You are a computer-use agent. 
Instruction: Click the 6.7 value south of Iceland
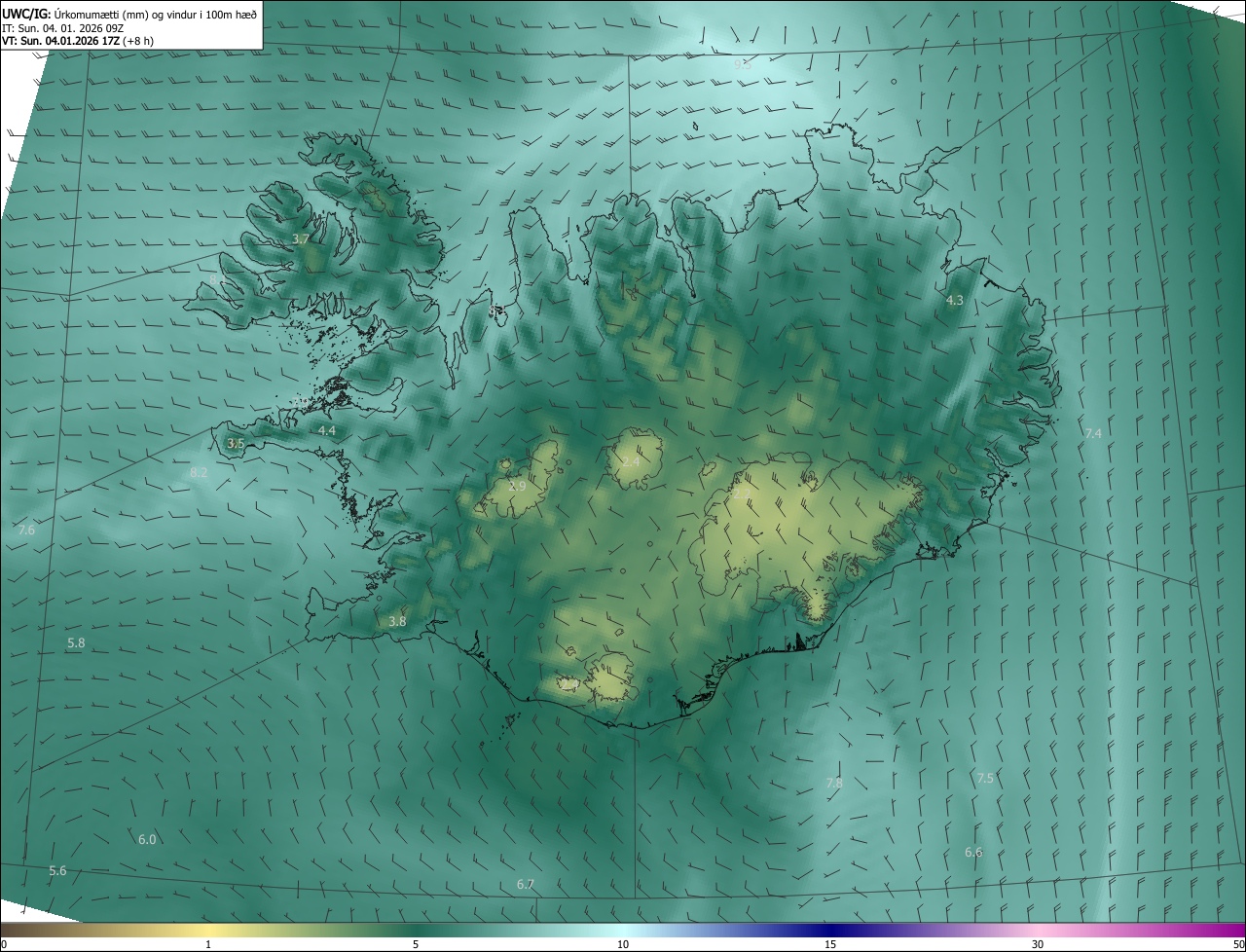click(526, 885)
